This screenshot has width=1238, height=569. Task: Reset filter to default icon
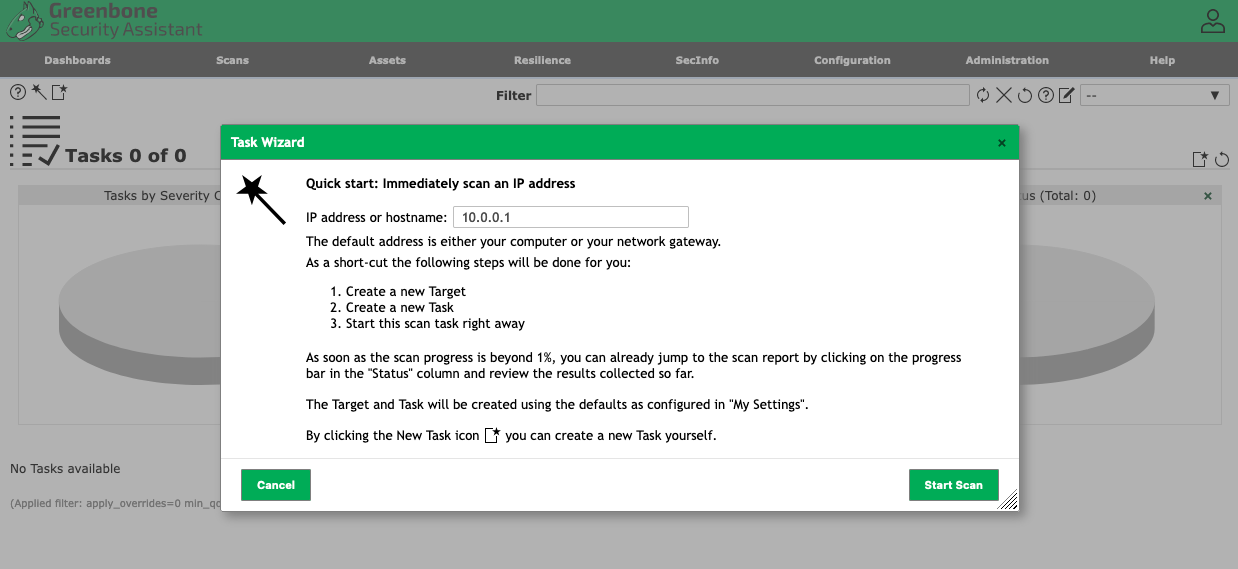point(1025,95)
